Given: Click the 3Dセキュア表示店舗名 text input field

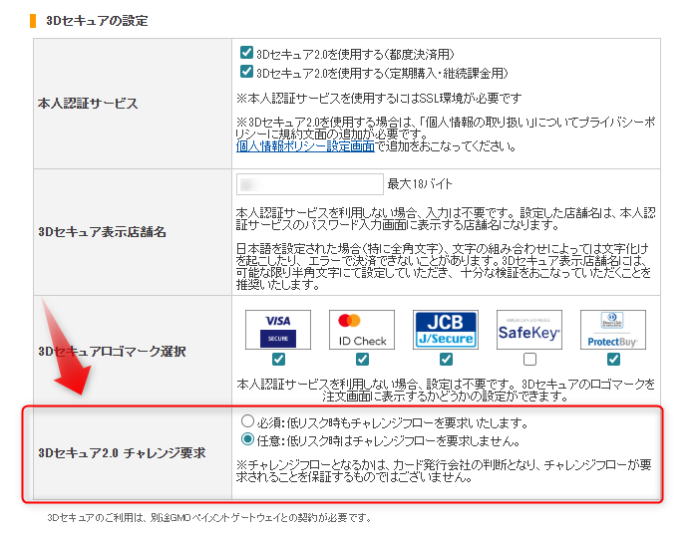Looking at the screenshot, I should pyautogui.click(x=310, y=184).
